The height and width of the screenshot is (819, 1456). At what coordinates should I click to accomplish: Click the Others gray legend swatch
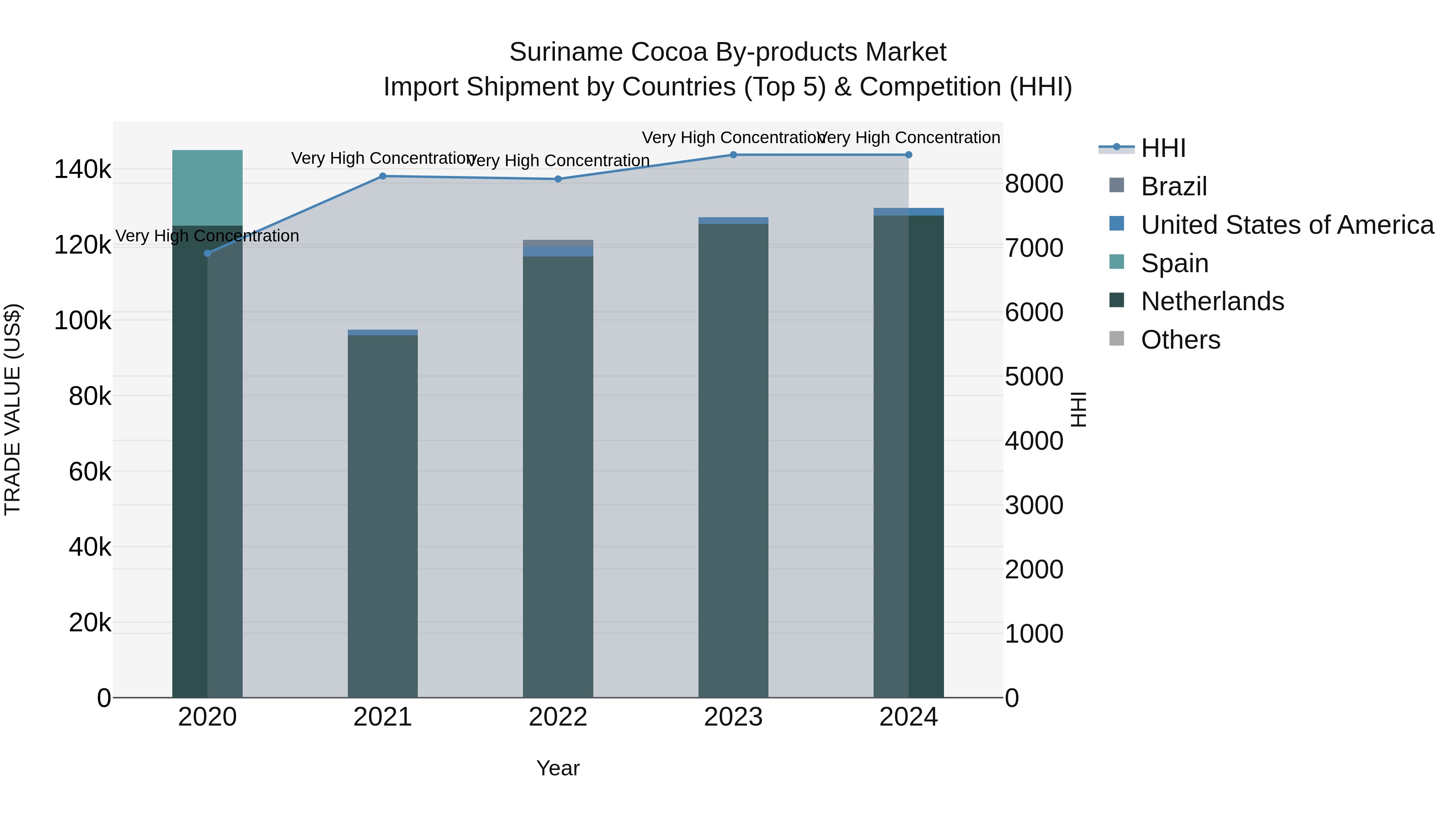click(x=1117, y=338)
